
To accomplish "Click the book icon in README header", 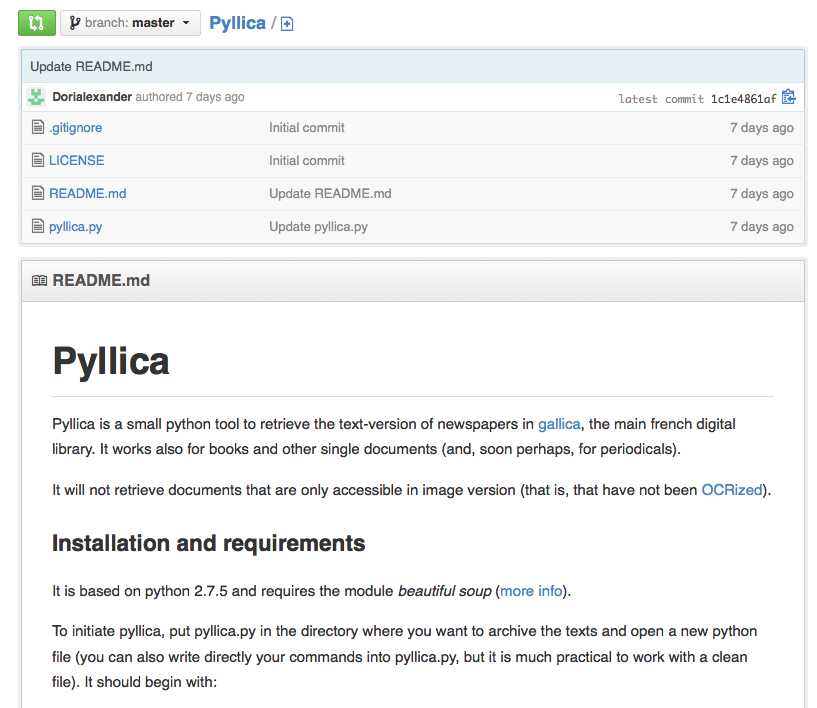I will 40,281.
